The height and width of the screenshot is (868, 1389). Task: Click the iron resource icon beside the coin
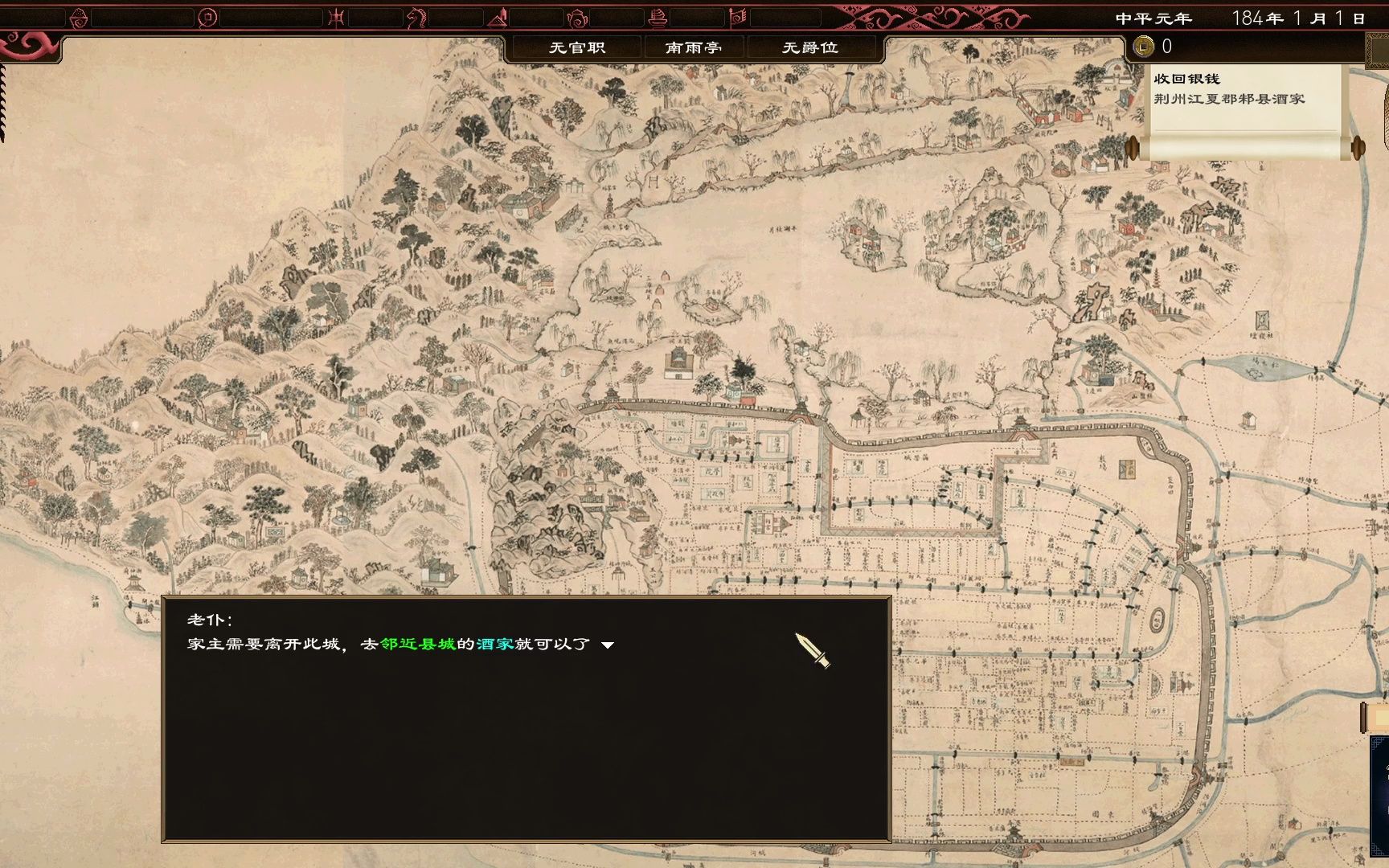coord(336,18)
